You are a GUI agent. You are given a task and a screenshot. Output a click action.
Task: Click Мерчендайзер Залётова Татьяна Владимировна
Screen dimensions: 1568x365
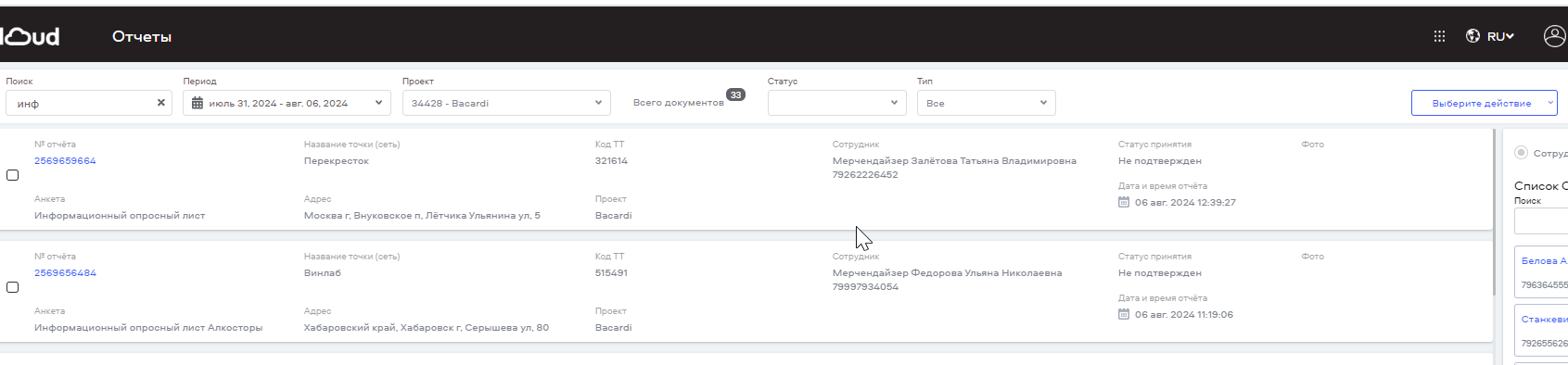point(954,160)
